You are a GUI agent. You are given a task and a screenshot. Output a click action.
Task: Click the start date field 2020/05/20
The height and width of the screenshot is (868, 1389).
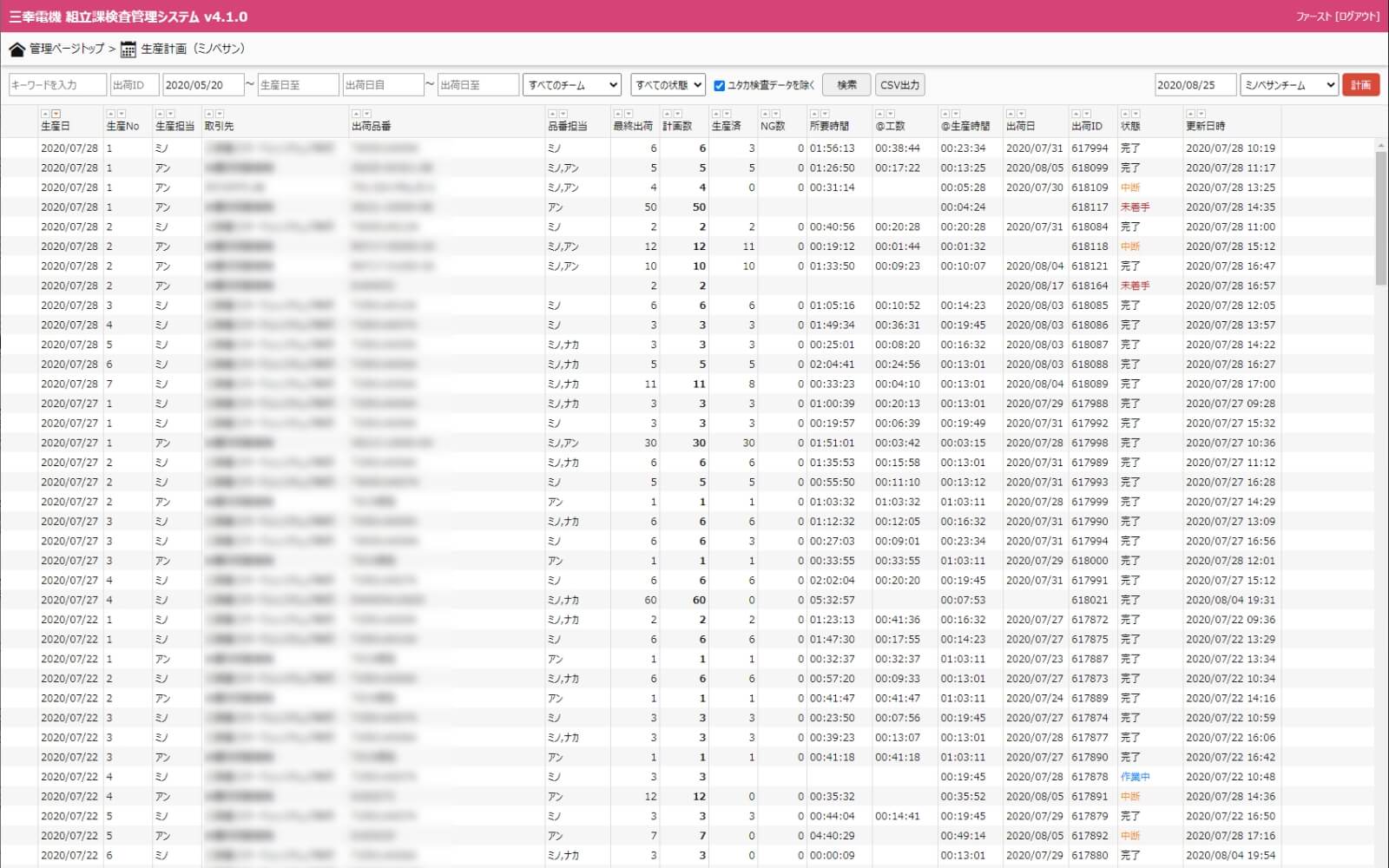[203, 85]
